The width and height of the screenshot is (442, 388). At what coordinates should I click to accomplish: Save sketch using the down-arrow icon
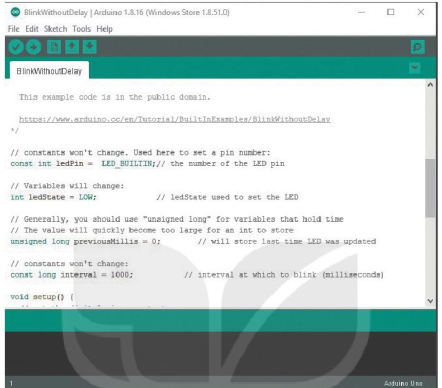click(x=89, y=47)
